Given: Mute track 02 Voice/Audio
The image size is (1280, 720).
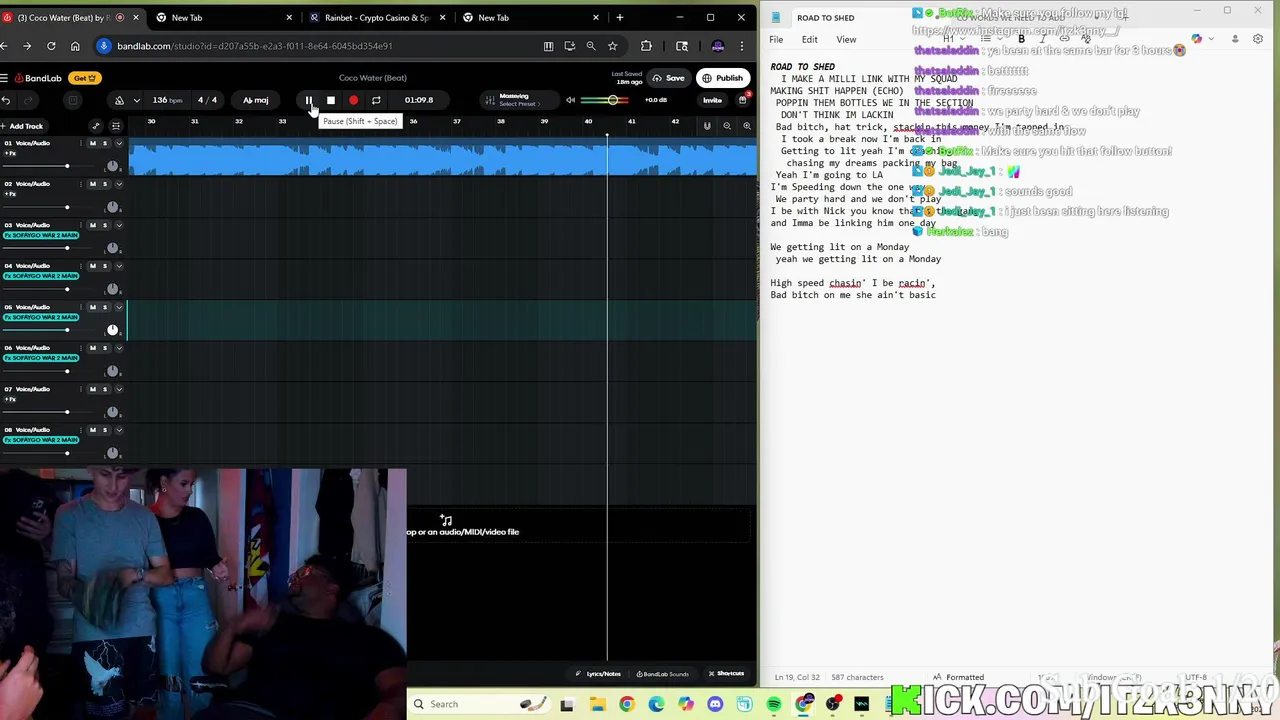Looking at the screenshot, I should (93, 184).
